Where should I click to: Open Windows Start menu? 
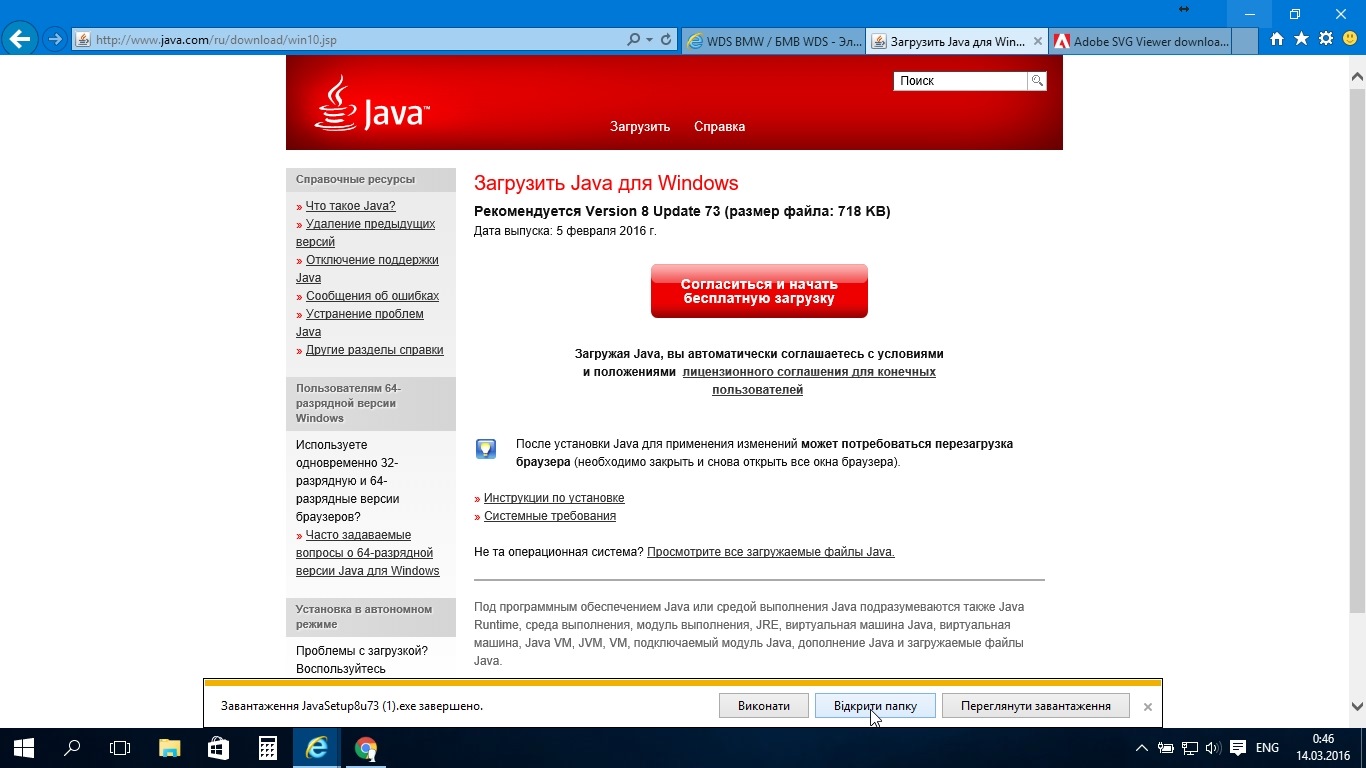click(x=24, y=748)
